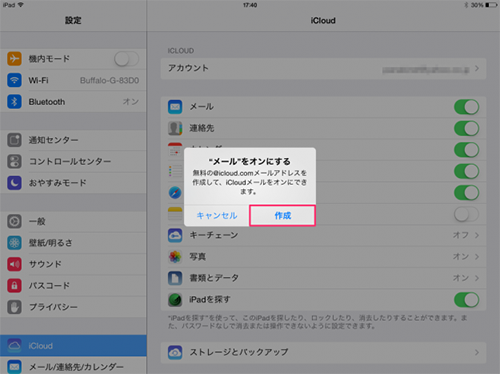
Task: Tap the メール/連絡先/カレンダー label
Action: [76, 367]
